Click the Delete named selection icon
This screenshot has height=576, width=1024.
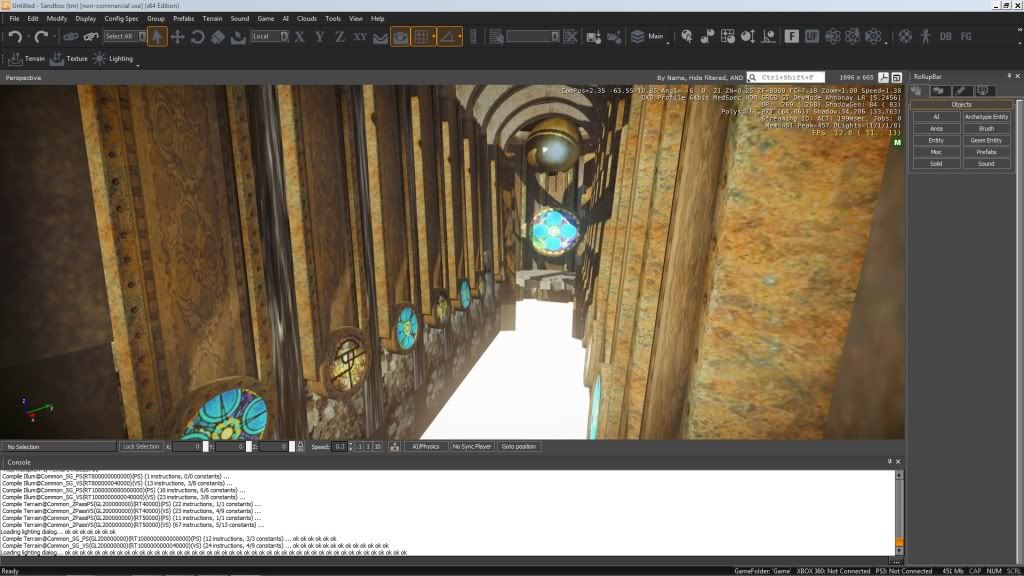point(570,37)
